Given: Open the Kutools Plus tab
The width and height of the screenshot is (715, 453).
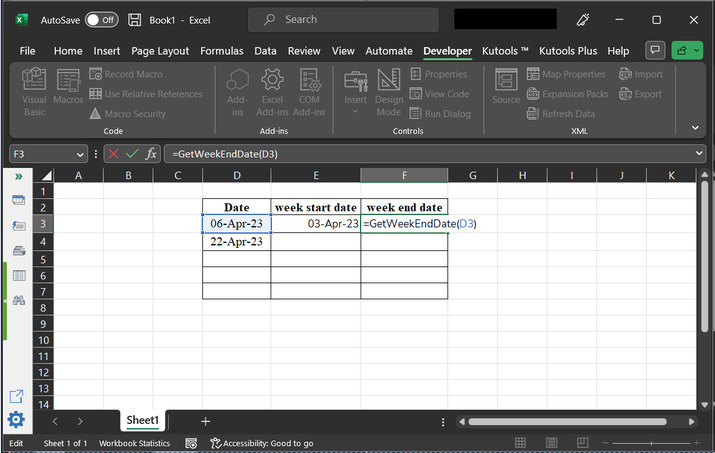Looking at the screenshot, I should (567, 51).
